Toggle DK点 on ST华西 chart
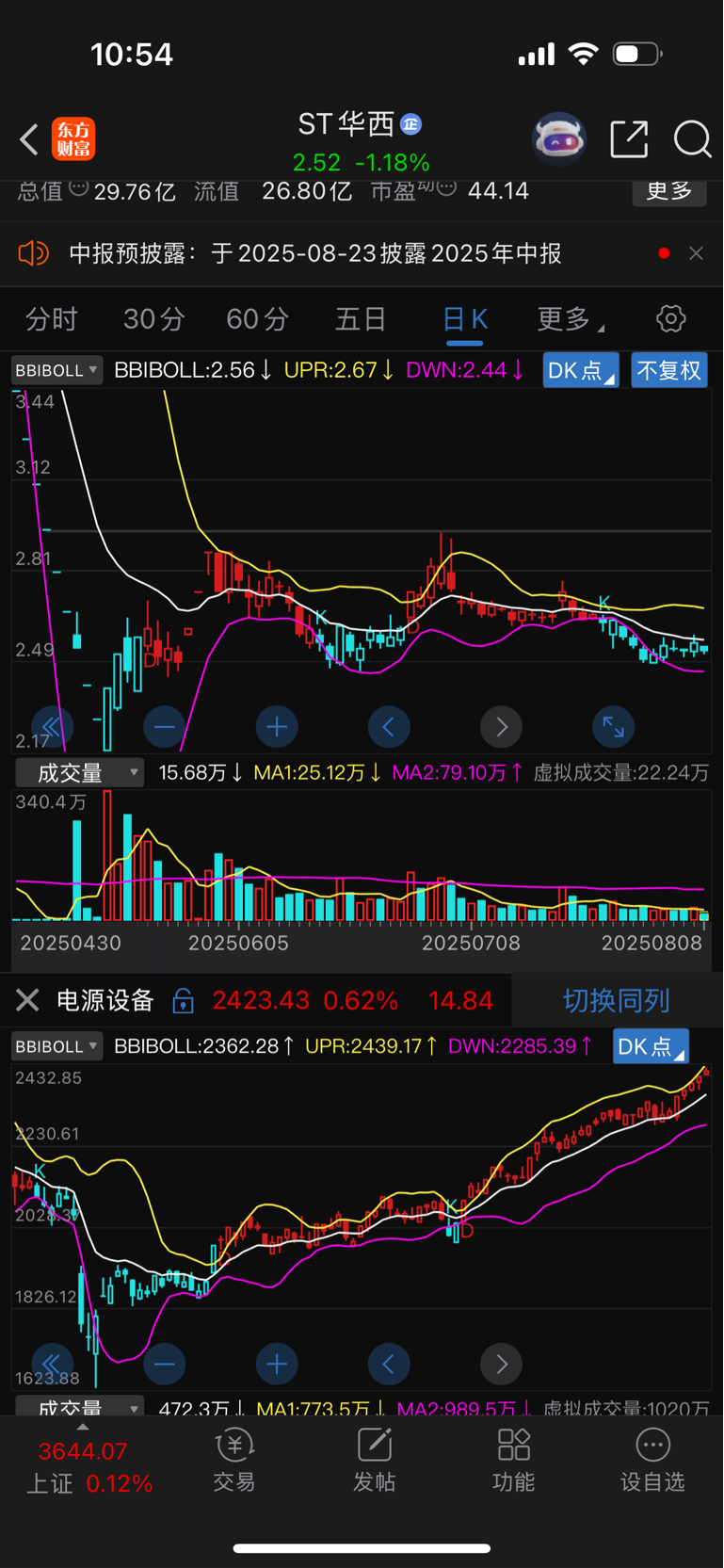The width and height of the screenshot is (724, 1568). (x=580, y=370)
